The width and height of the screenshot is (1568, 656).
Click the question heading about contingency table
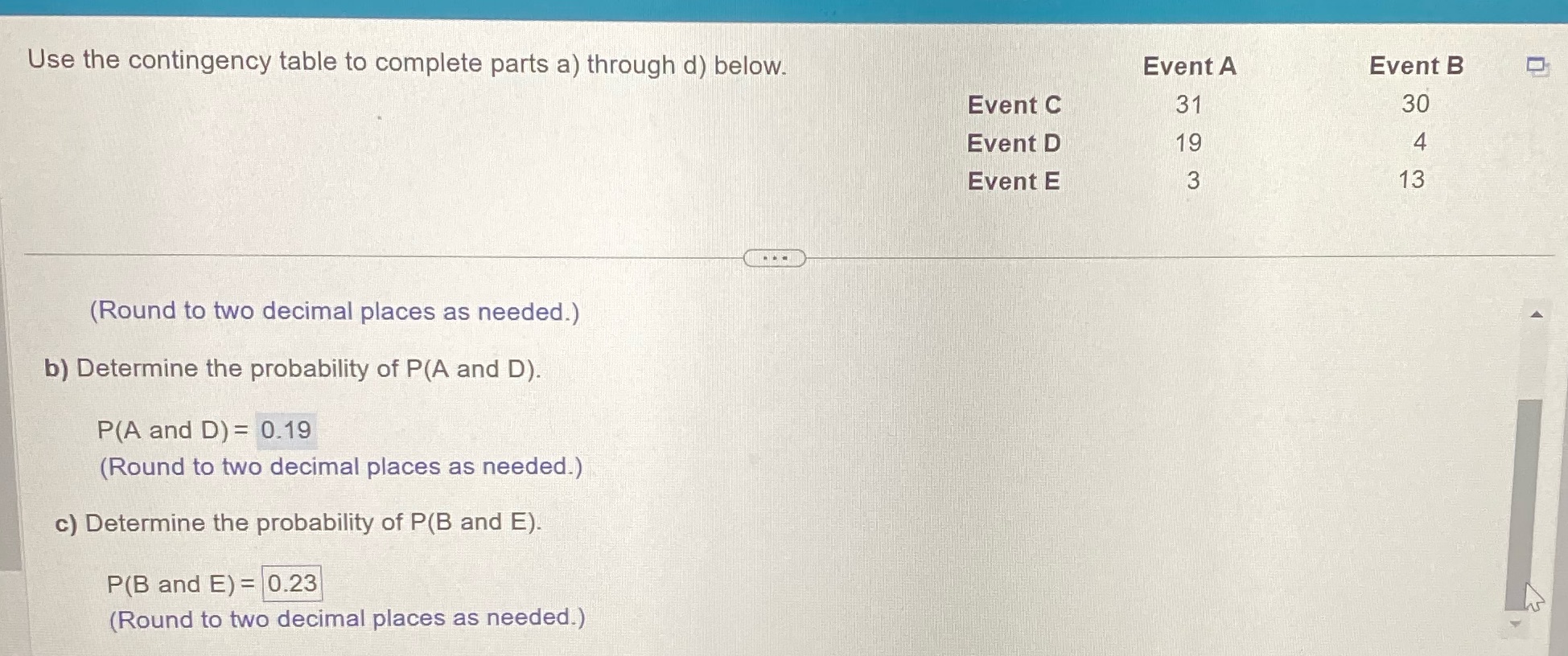pos(405,63)
